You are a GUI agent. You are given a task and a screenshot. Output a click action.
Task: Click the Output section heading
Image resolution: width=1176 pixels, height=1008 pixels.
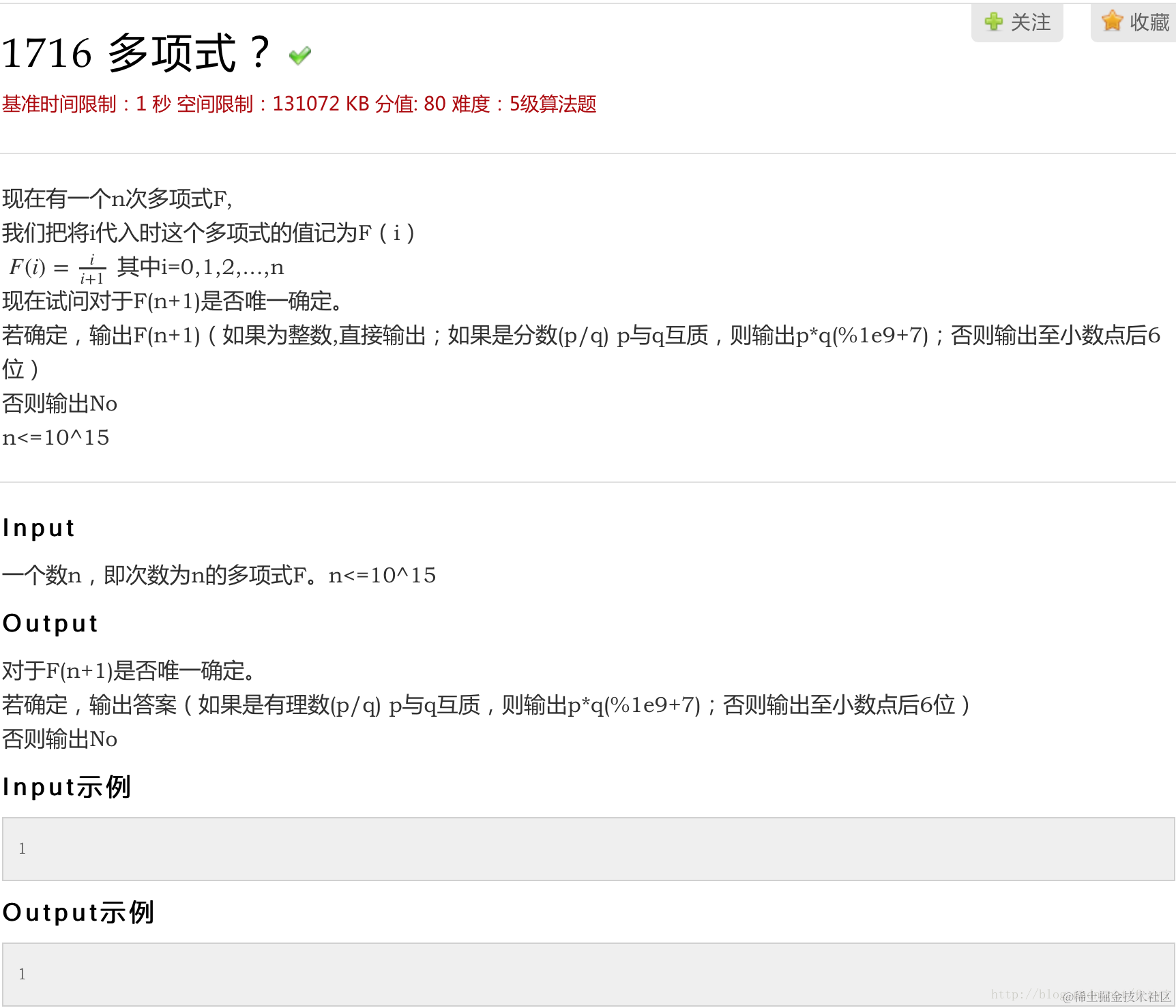tap(50, 623)
